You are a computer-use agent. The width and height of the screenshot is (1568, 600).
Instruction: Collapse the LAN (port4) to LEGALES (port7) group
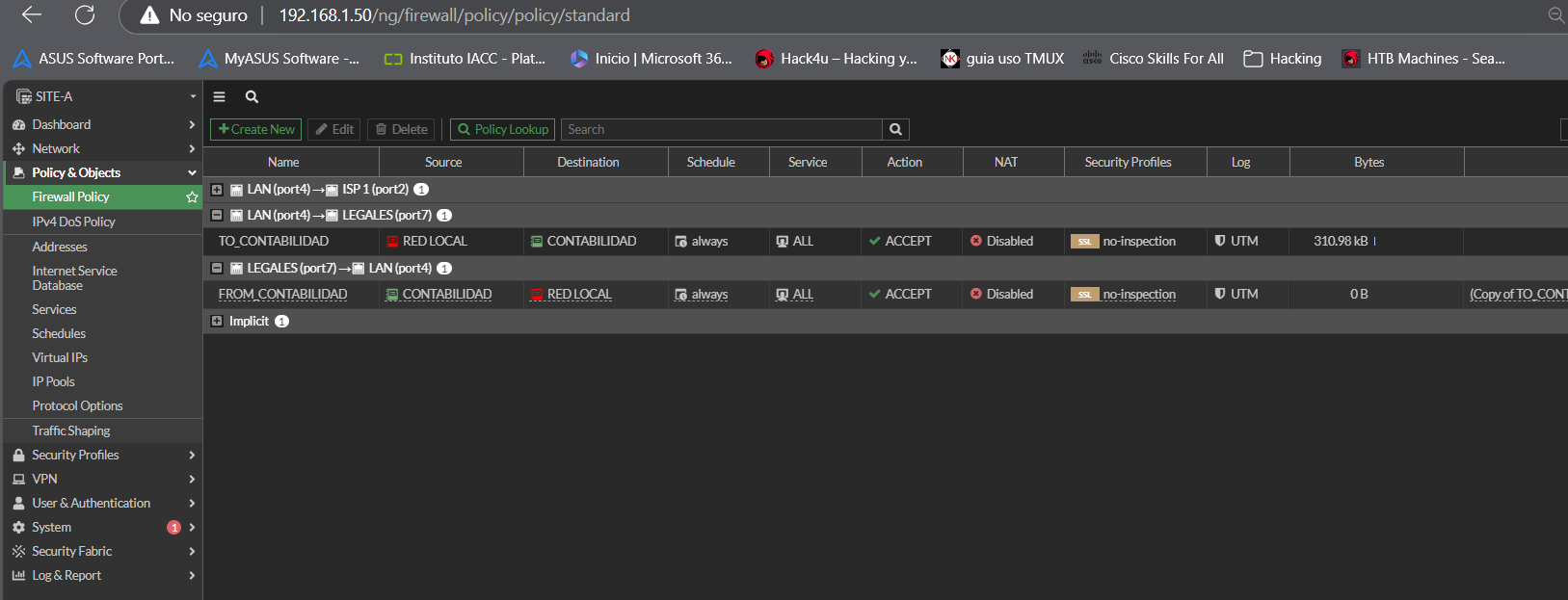(x=217, y=216)
